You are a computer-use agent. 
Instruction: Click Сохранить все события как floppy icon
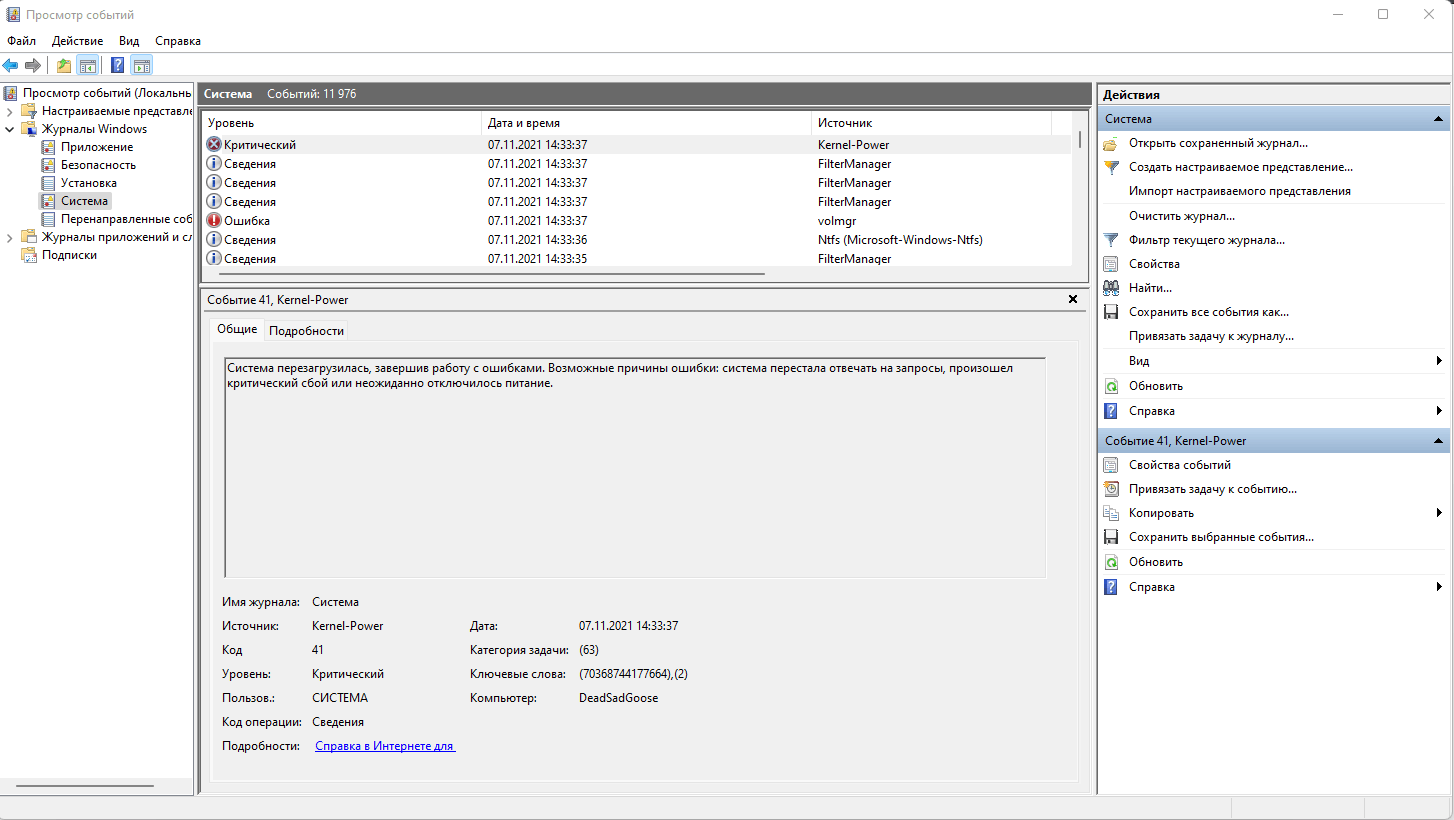click(x=1110, y=312)
